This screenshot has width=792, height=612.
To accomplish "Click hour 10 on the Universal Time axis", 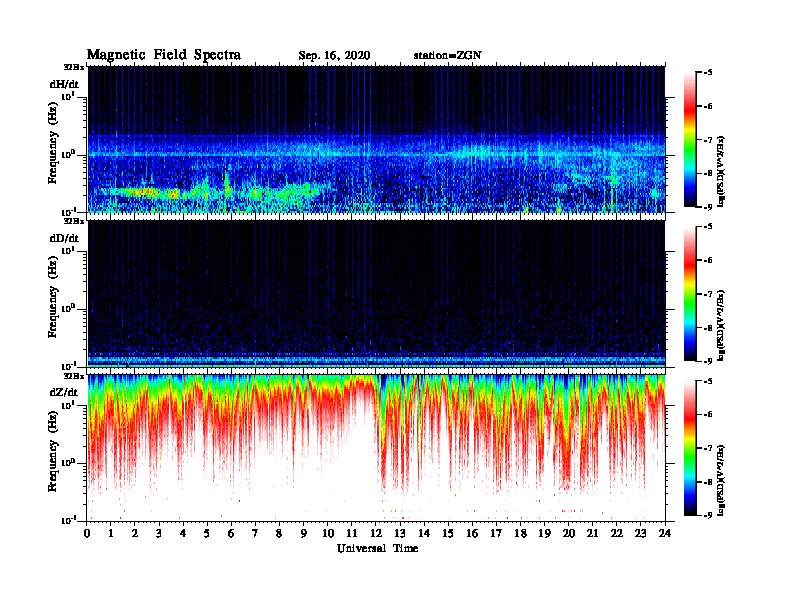I will point(328,533).
